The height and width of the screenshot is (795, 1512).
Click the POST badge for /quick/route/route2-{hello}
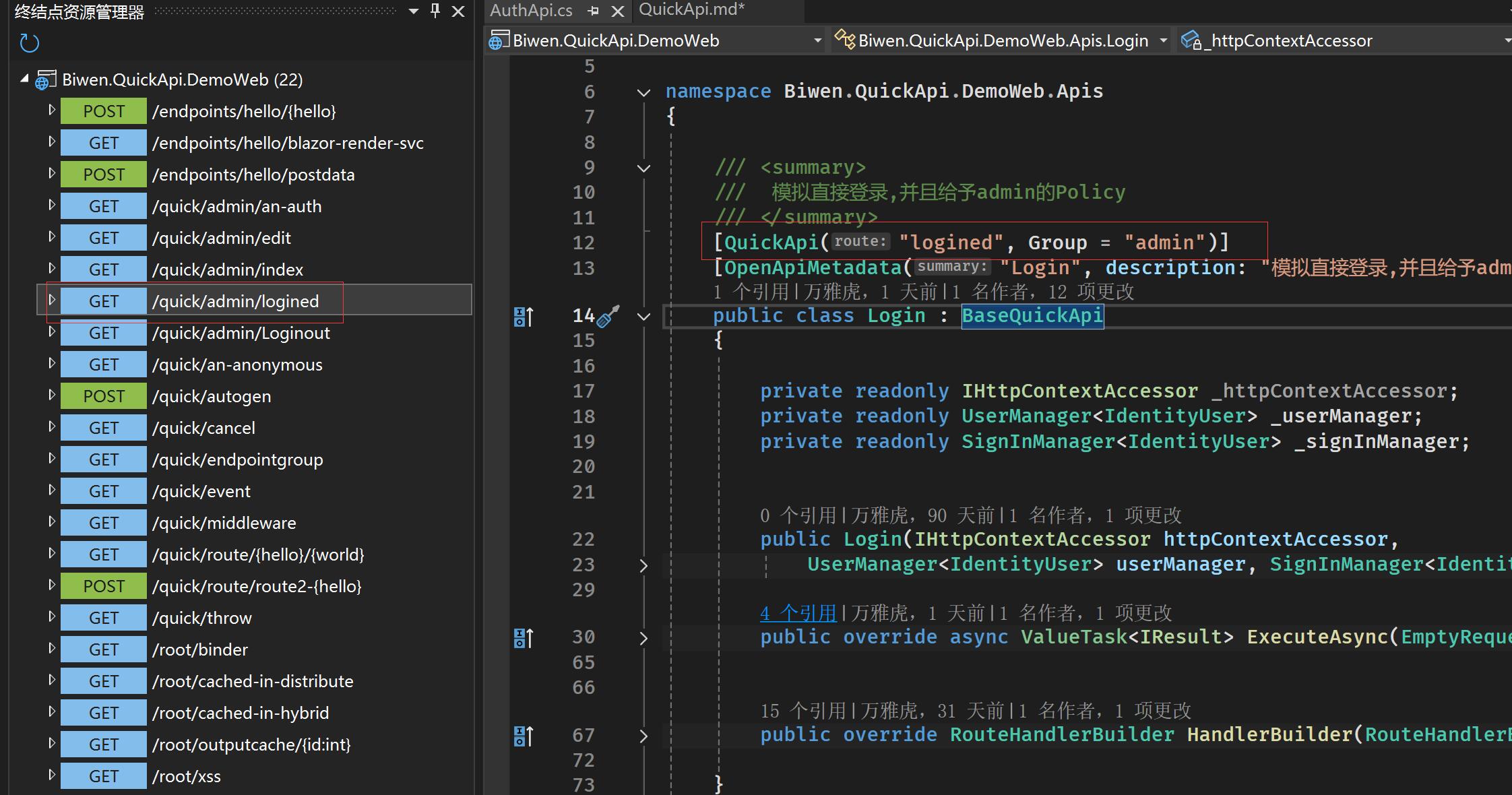click(104, 586)
